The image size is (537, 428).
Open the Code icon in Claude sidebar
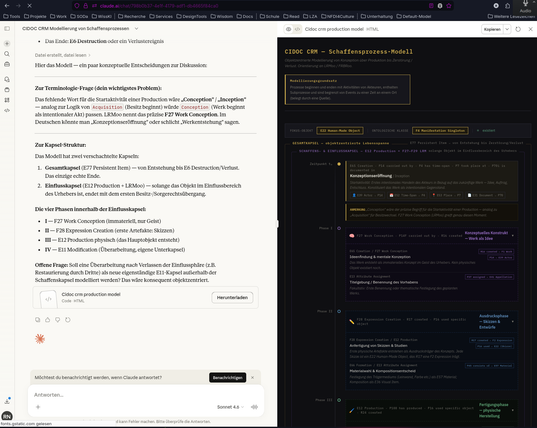(7, 110)
